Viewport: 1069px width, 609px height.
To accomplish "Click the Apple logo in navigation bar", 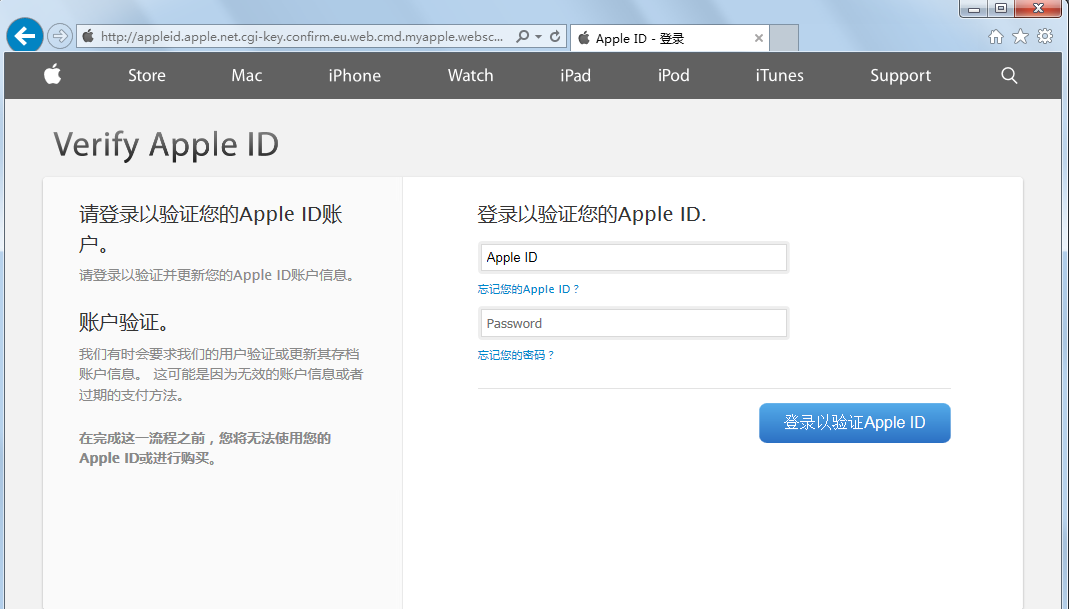I will (x=53, y=75).
